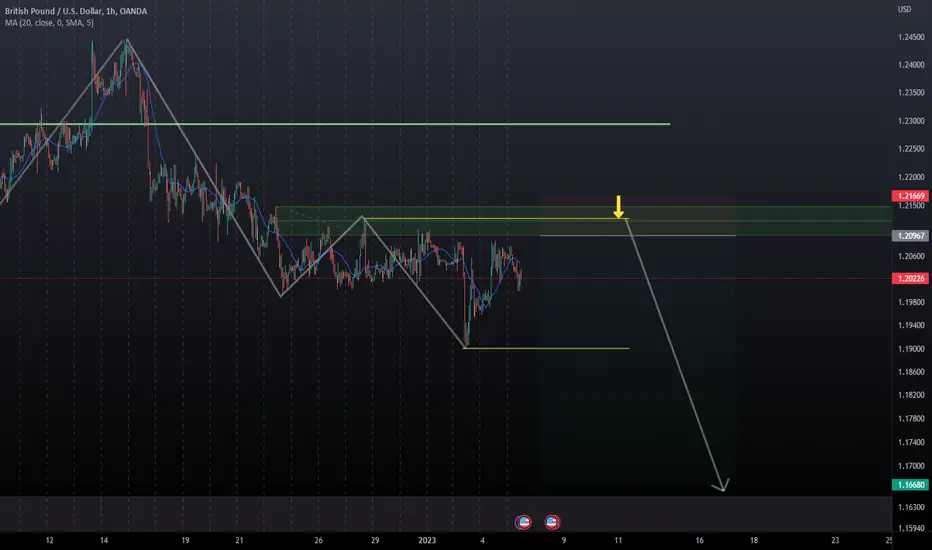Click the 1.18600 price axis label
The height and width of the screenshot is (550, 932).
(911, 372)
